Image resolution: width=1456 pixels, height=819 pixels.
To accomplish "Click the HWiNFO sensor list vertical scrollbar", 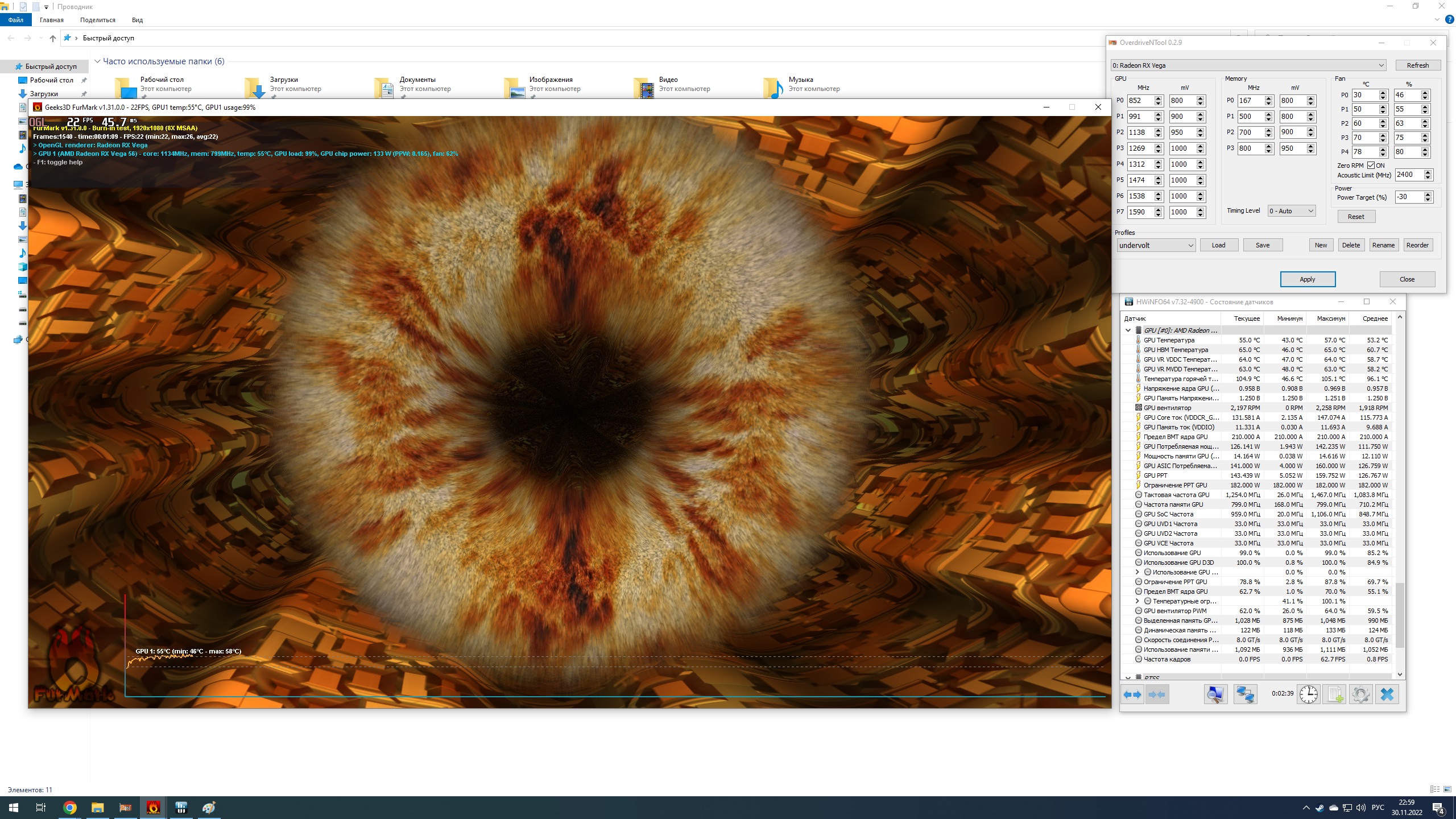I will (1400, 614).
